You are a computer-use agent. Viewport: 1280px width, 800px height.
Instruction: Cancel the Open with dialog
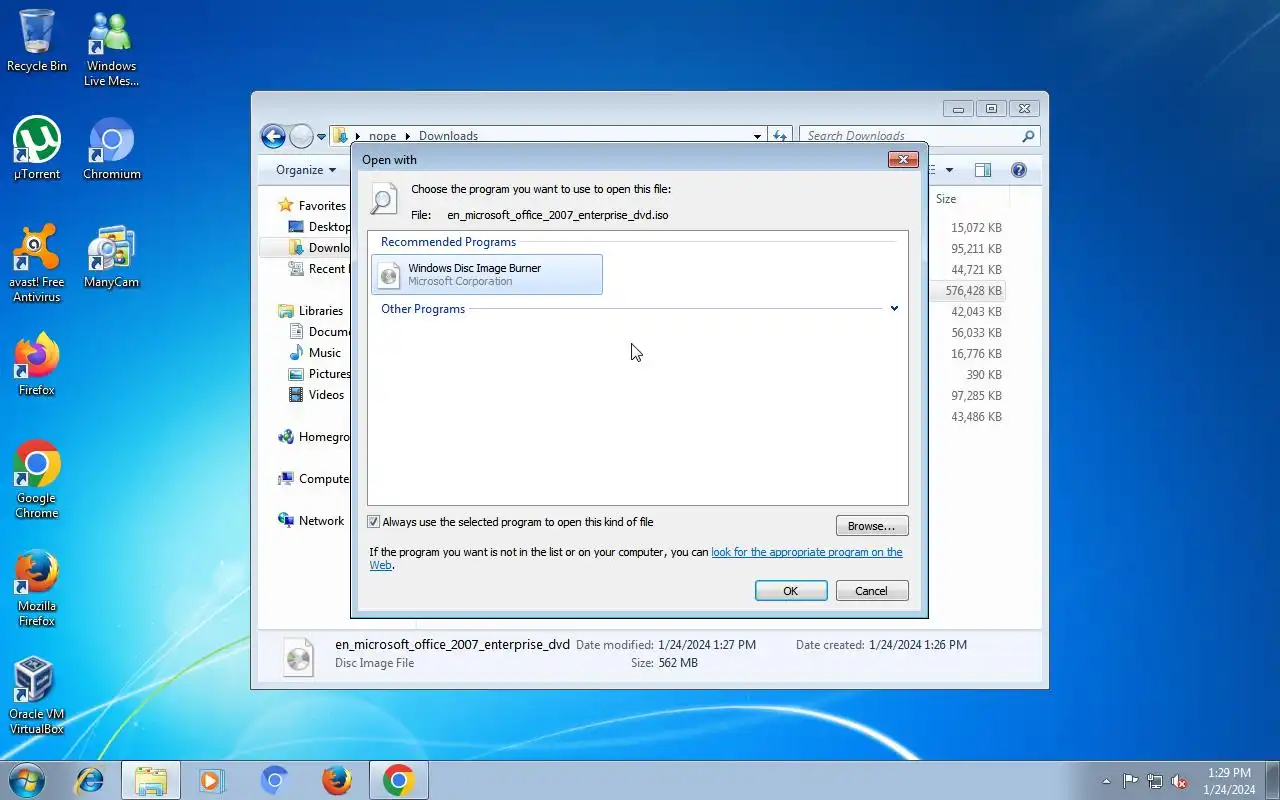[872, 591]
